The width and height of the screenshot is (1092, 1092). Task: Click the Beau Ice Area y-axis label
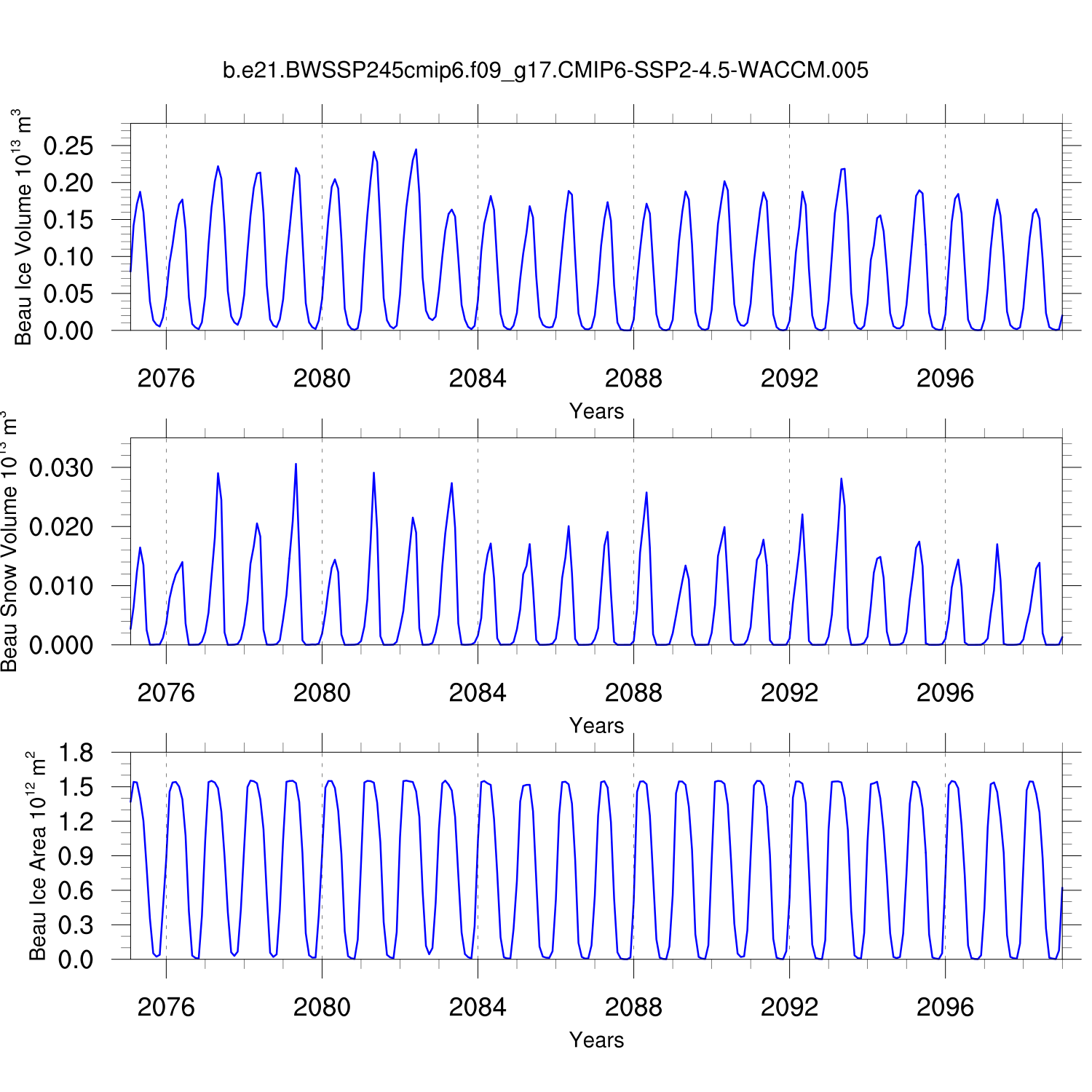tap(37, 856)
